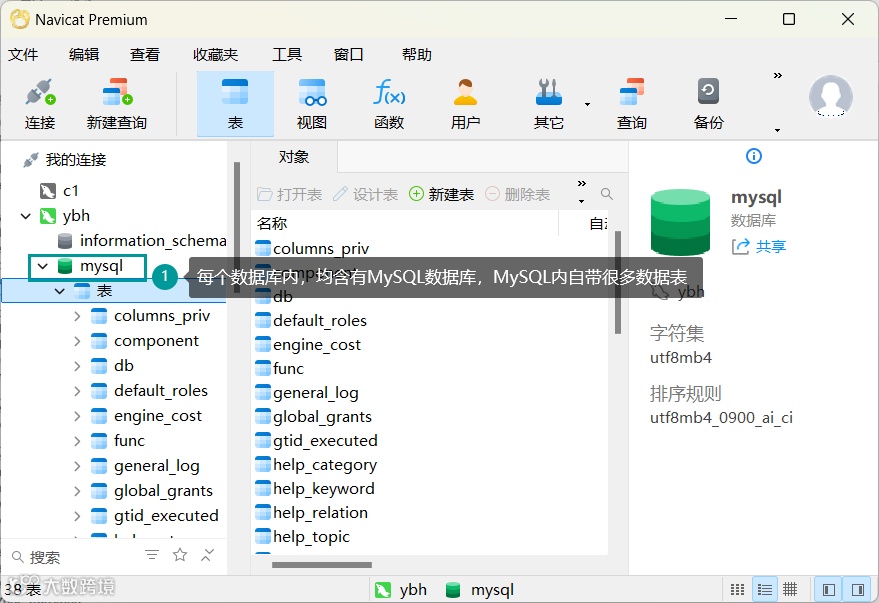
Task: Open the View (视图) toolbar icon
Action: click(x=312, y=104)
